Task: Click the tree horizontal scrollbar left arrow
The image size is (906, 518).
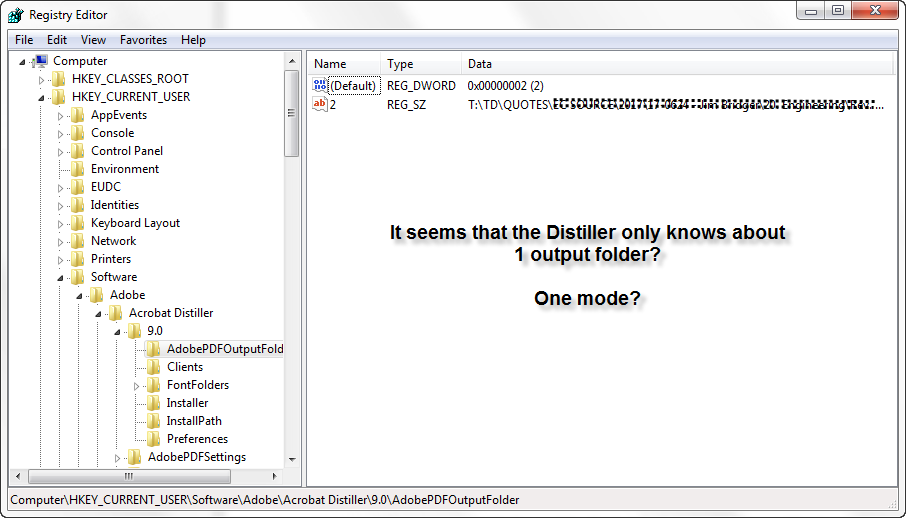Action: click(18, 476)
